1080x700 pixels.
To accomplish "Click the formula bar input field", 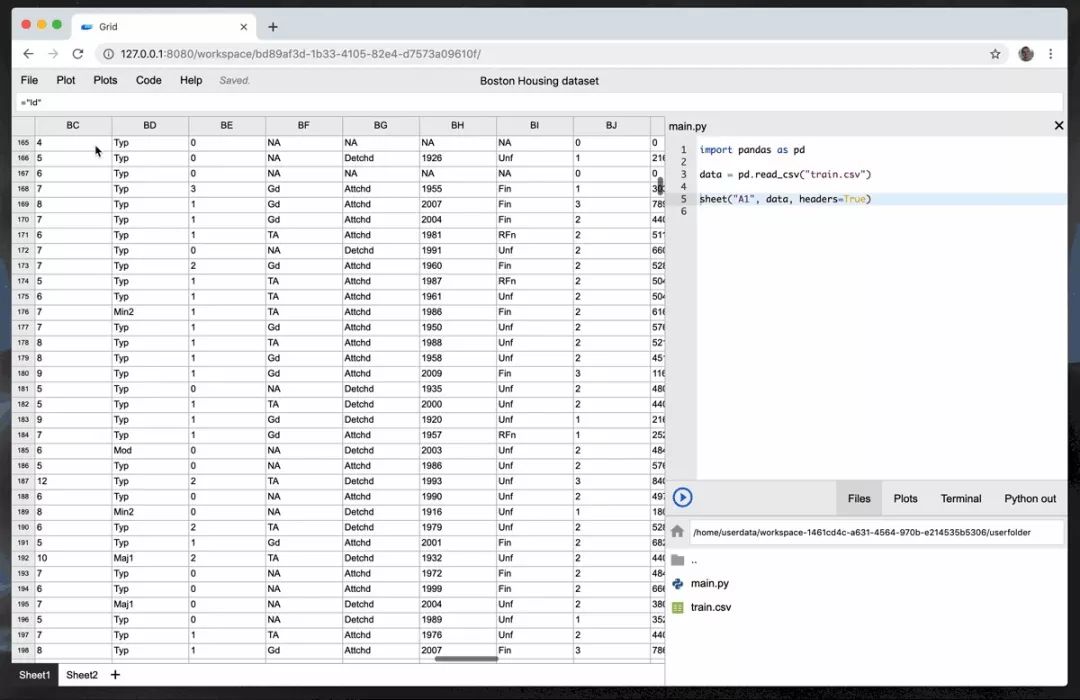I will (x=540, y=102).
